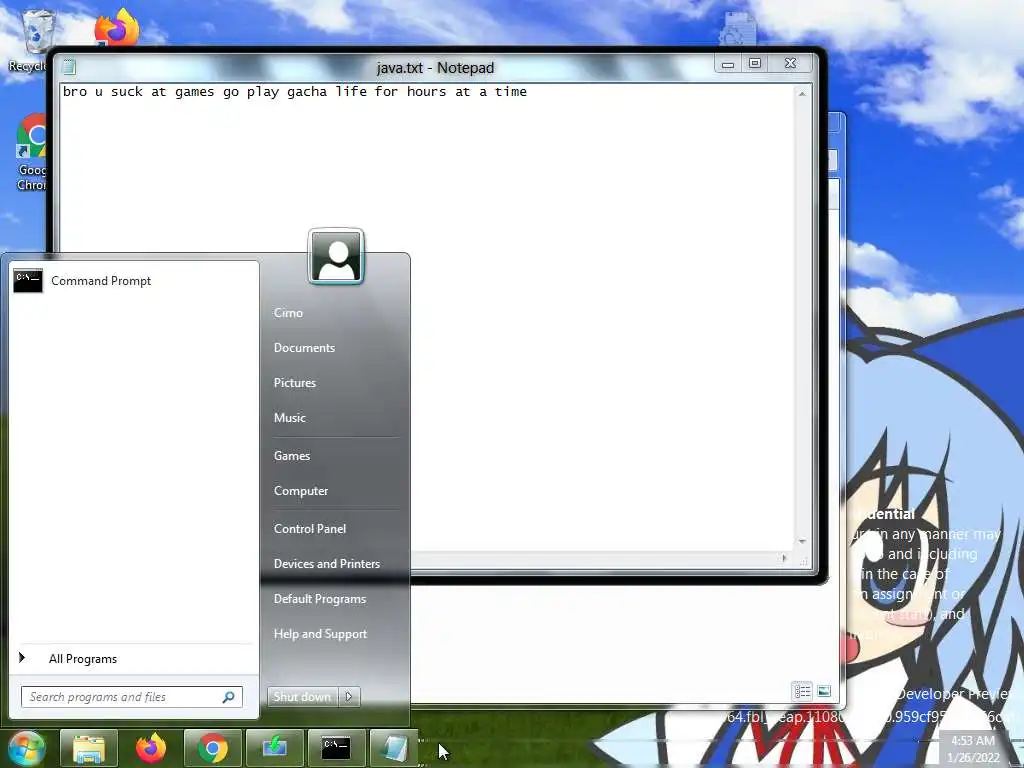The image size is (1024, 768).
Task: Open Help and Support
Action: (x=320, y=634)
